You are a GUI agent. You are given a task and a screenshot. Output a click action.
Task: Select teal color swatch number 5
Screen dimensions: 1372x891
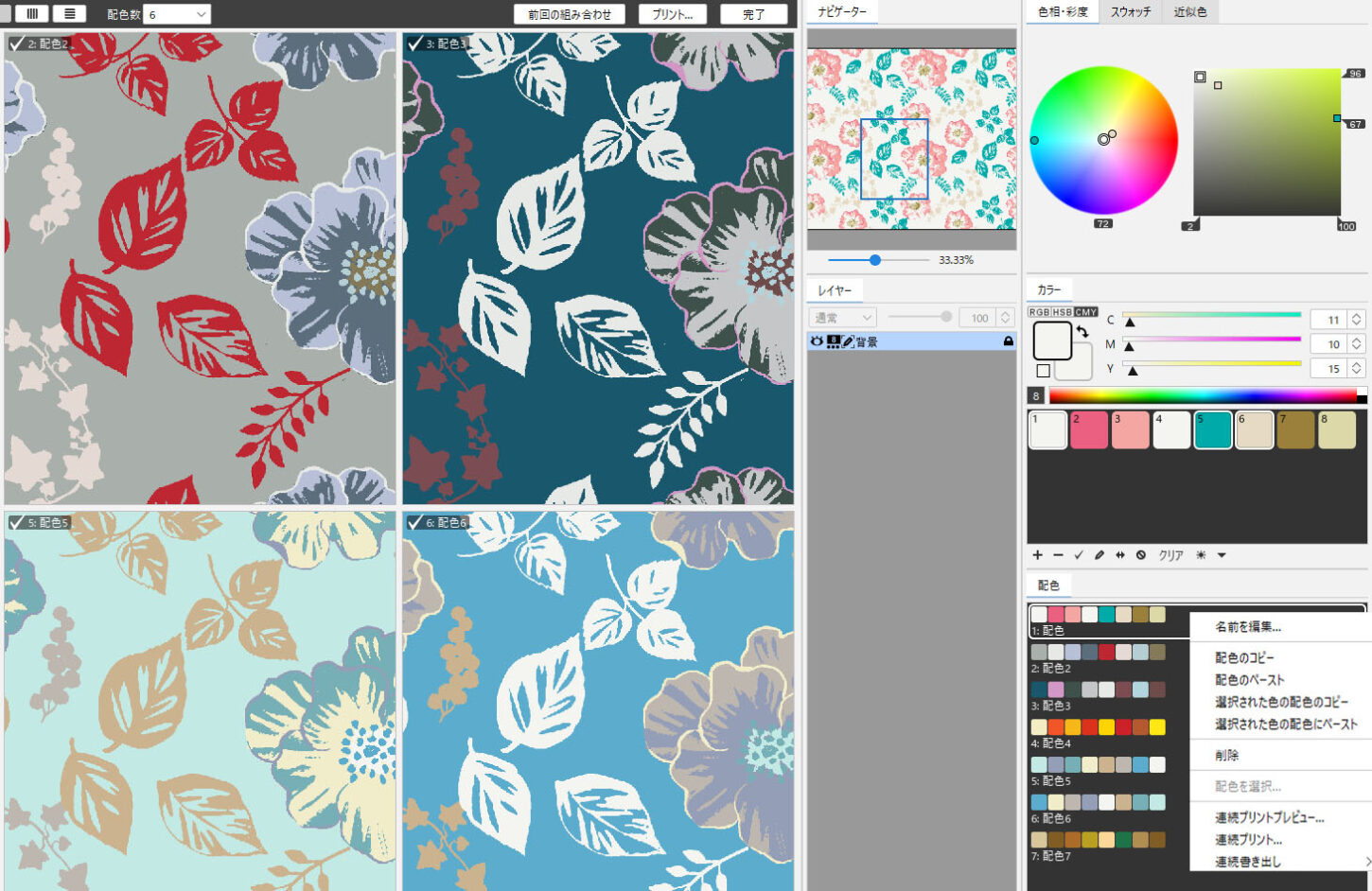pyautogui.click(x=1212, y=430)
